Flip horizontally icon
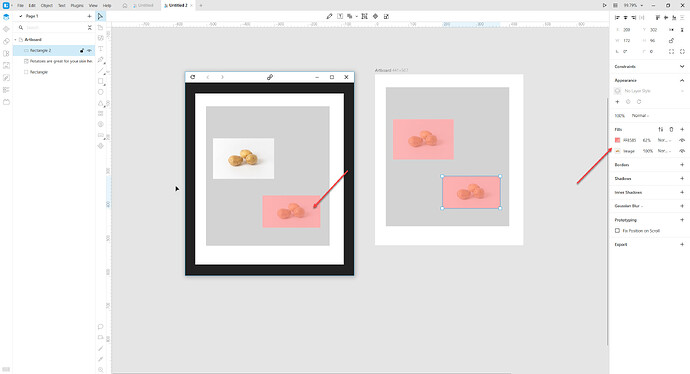Viewport: 690px width, 374px height. point(672,29)
